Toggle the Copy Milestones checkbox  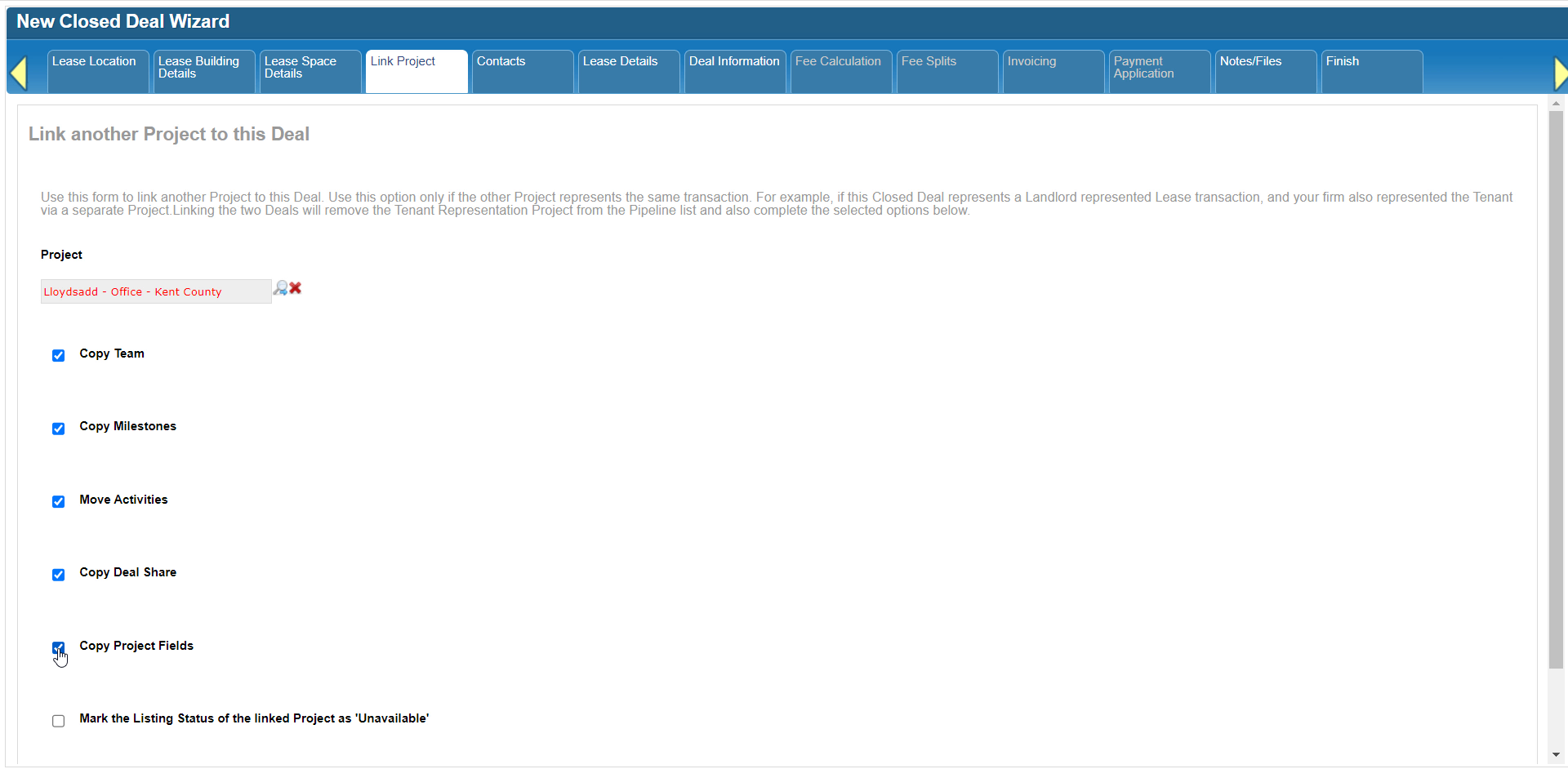click(x=59, y=429)
